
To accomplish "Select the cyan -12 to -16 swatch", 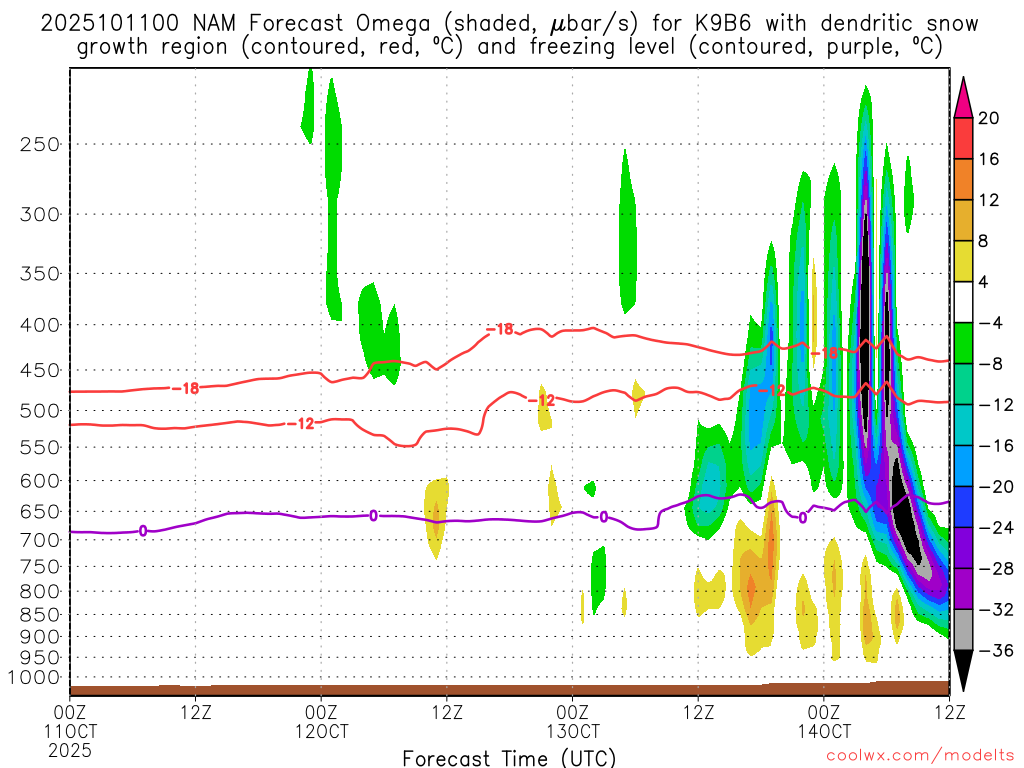I will 963,425.
